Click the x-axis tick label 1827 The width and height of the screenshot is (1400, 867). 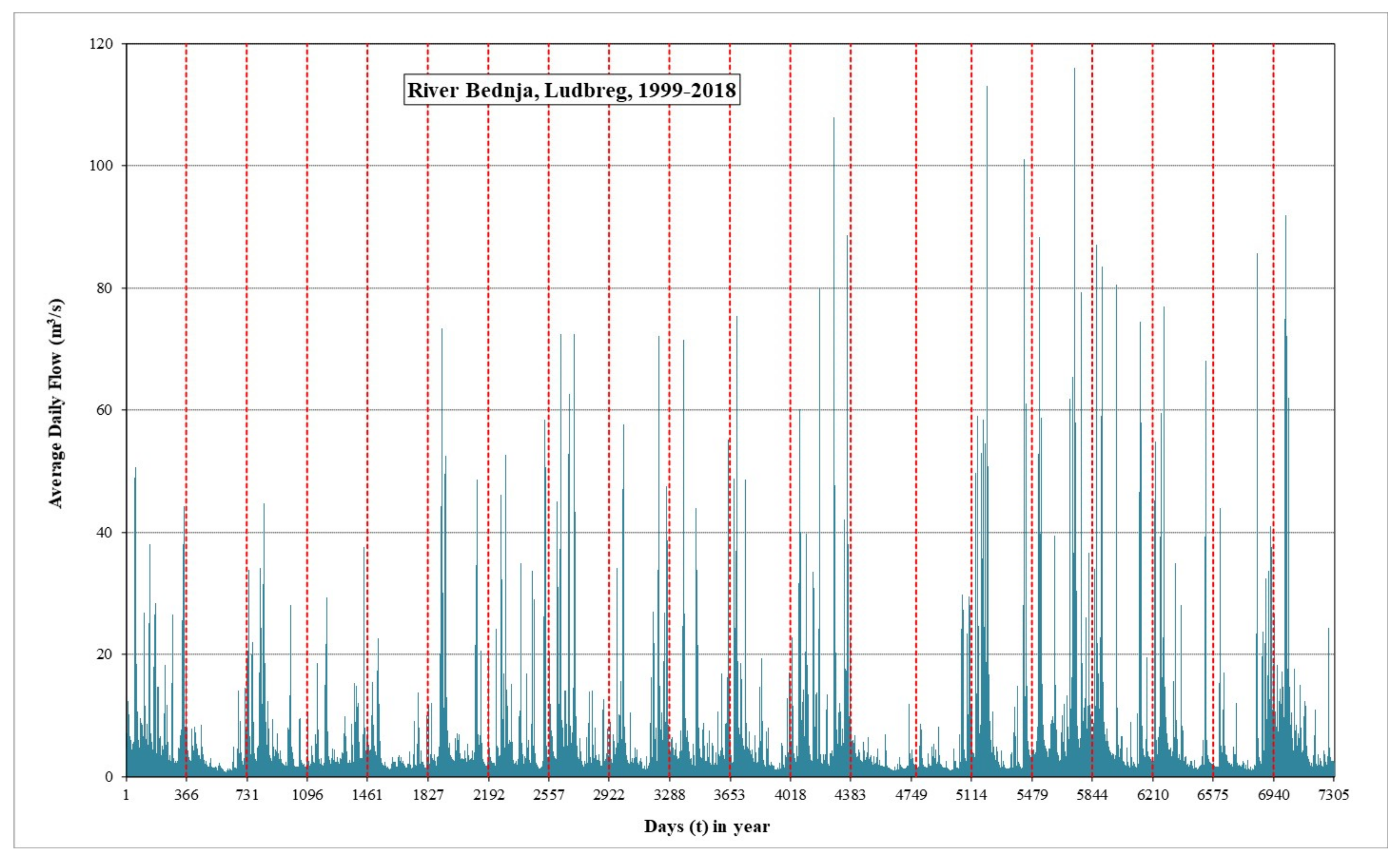tap(428, 795)
